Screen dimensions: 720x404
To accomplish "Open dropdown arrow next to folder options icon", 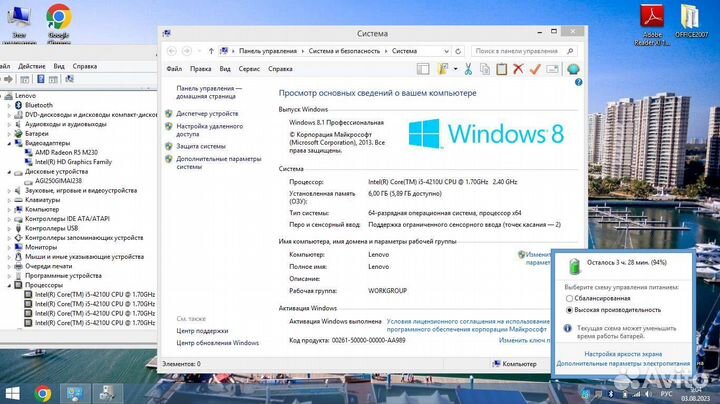I will 456,69.
